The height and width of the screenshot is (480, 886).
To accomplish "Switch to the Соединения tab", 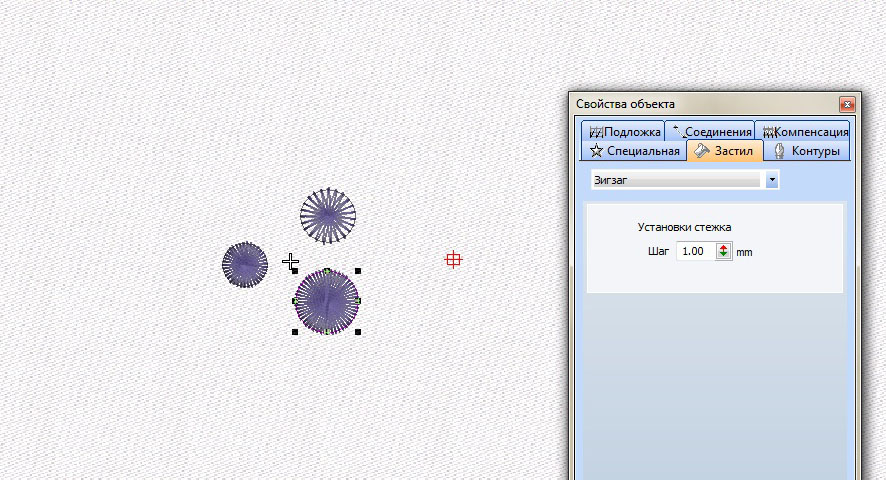I will click(x=710, y=132).
